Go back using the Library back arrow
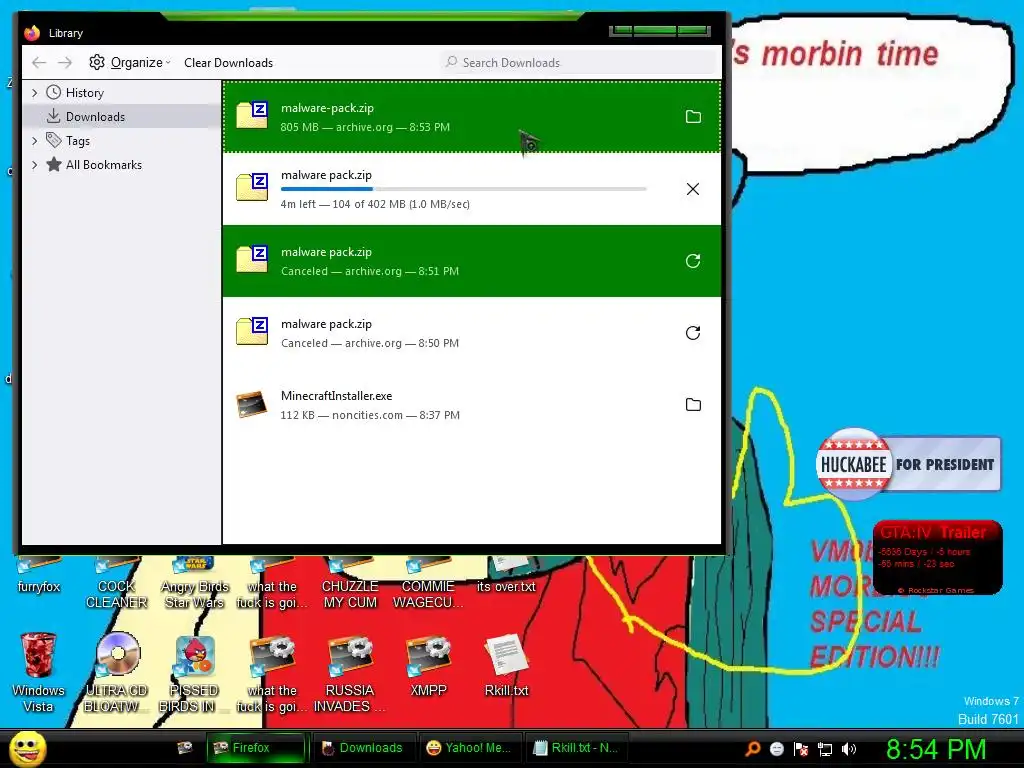The image size is (1024, 768). [x=39, y=63]
